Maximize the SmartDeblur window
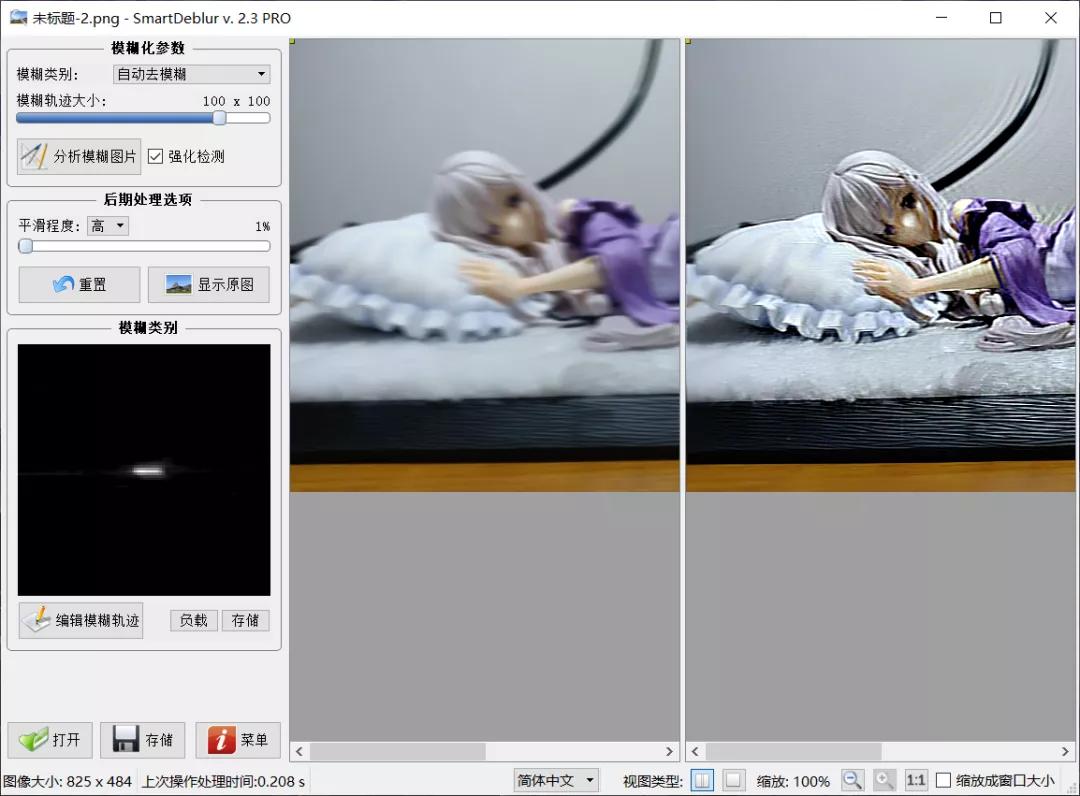 (995, 18)
